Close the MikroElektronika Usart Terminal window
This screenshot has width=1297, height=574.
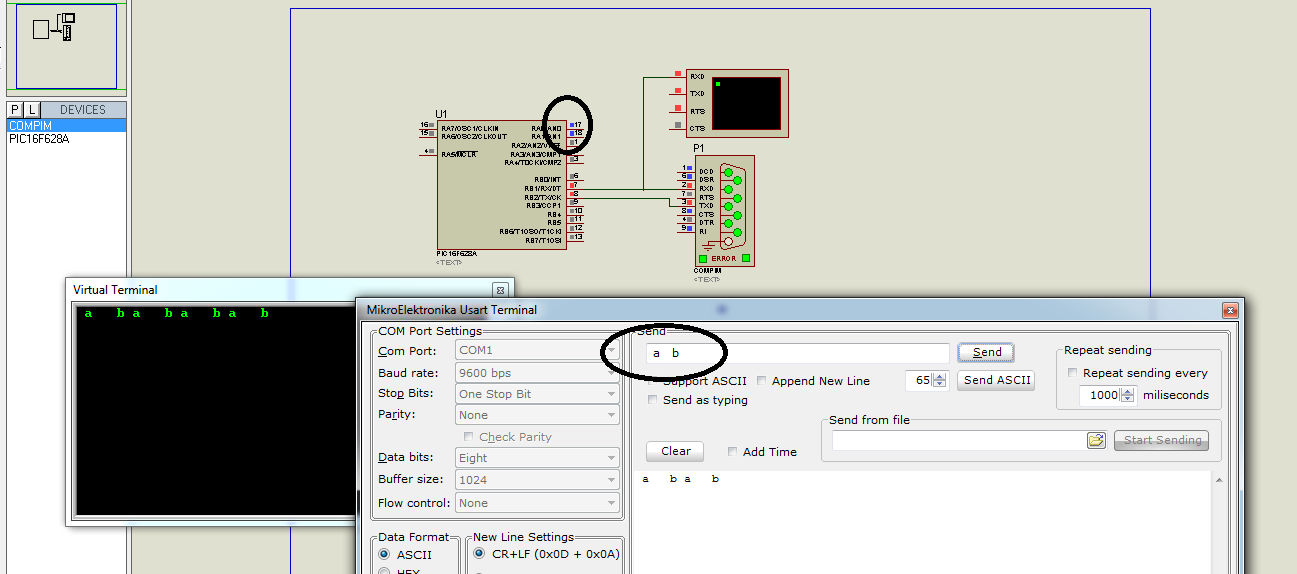tap(1229, 311)
